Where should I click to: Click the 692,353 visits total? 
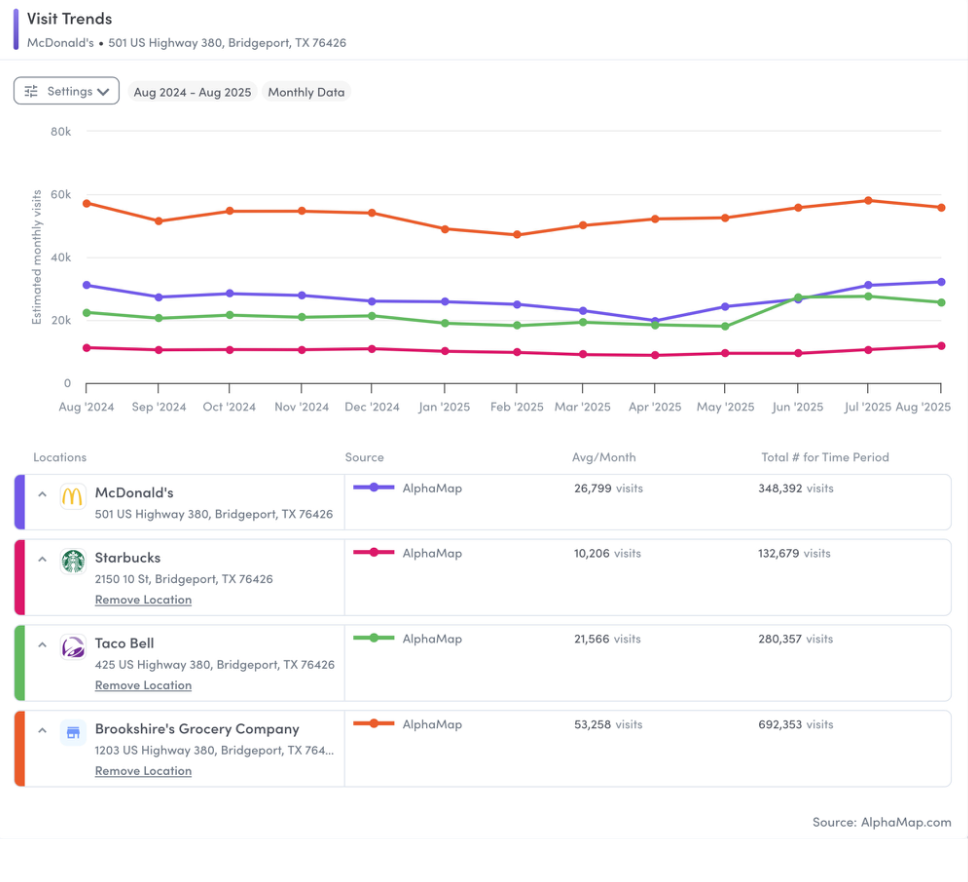click(x=796, y=725)
